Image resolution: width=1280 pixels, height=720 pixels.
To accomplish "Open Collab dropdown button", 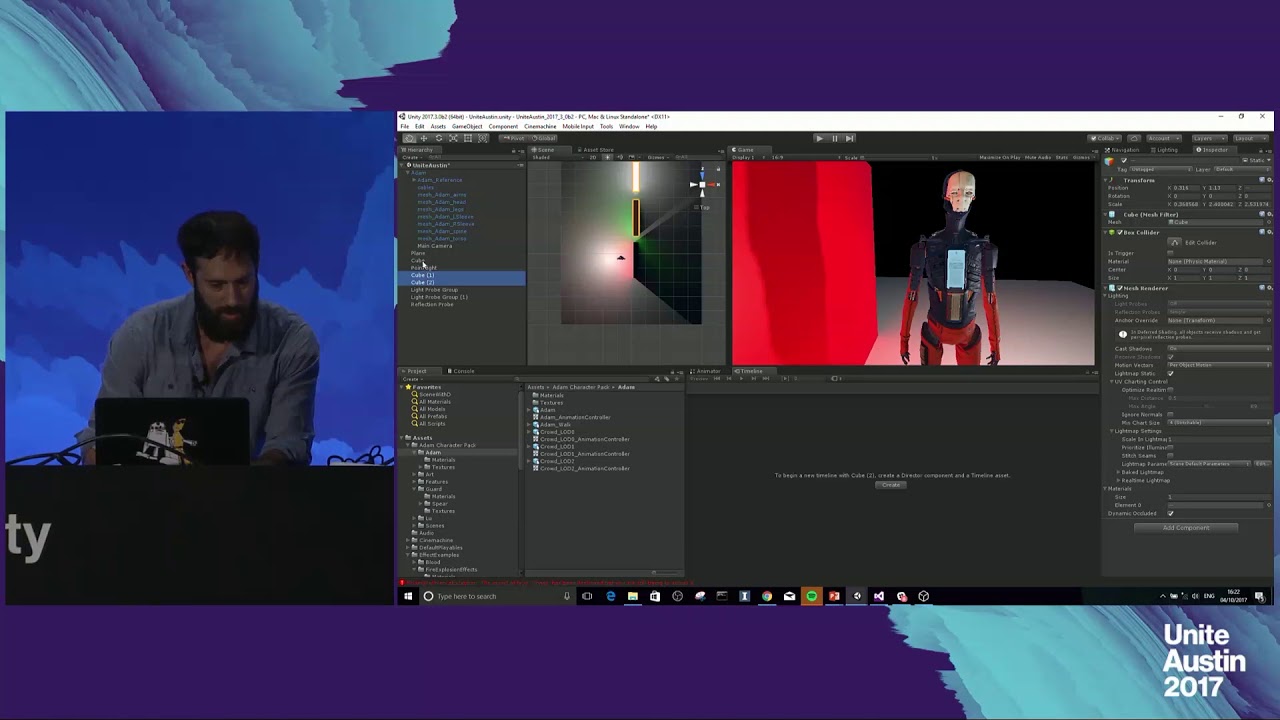I will pos(1106,138).
